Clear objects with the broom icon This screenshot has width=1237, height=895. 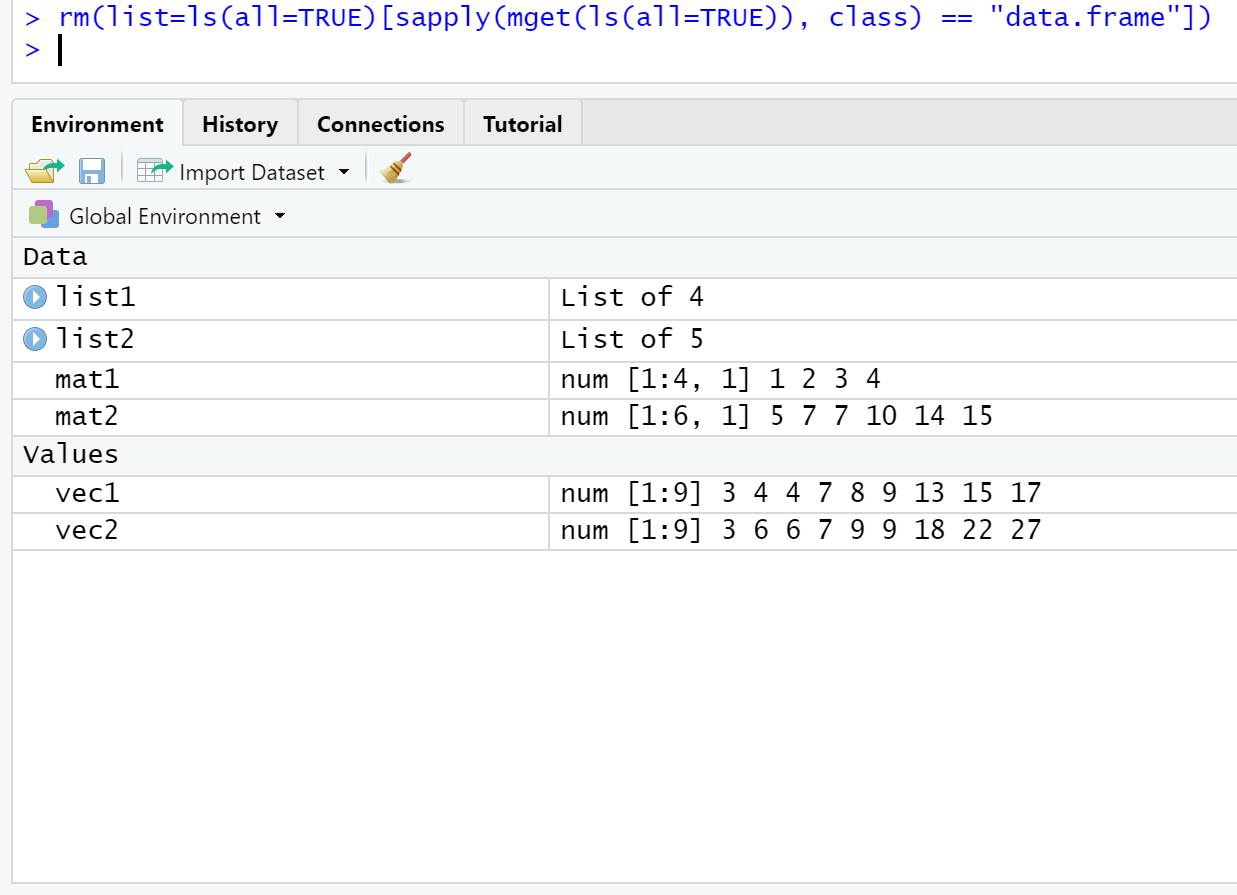(397, 169)
